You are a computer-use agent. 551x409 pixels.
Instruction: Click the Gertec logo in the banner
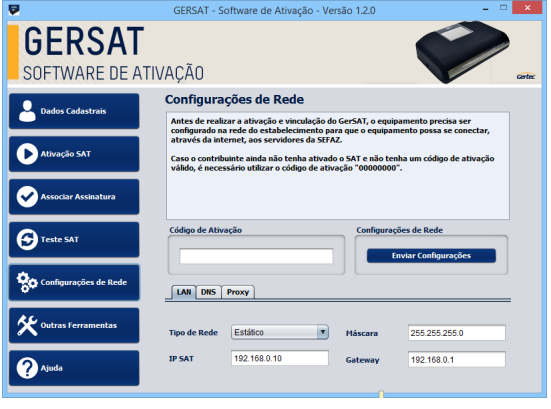coord(526,76)
